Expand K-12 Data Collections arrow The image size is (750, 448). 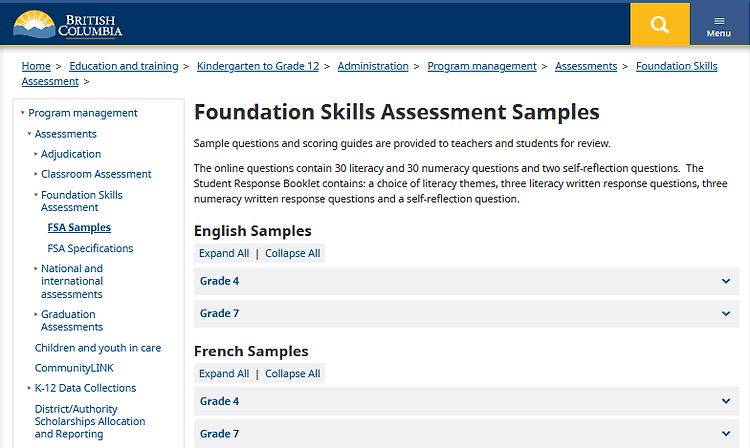point(29,388)
